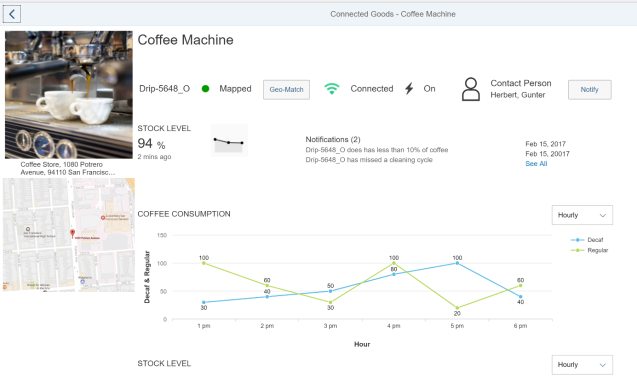This screenshot has width=637, height=377.
Task: Click the stock level sparkline chart
Action: [229, 141]
